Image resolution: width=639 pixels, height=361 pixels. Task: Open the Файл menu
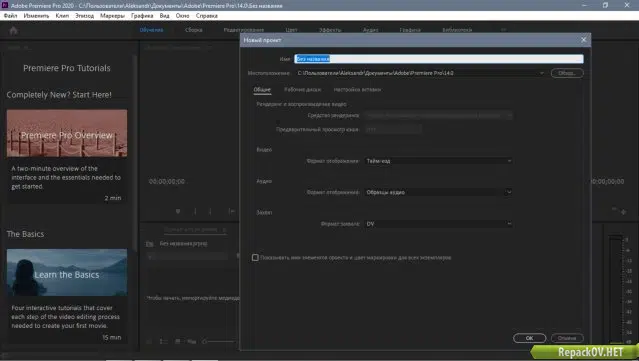point(11,16)
